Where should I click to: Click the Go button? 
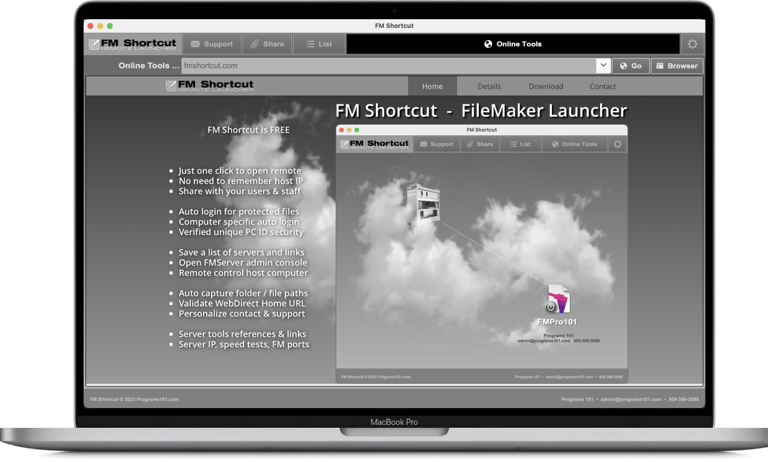coord(631,66)
